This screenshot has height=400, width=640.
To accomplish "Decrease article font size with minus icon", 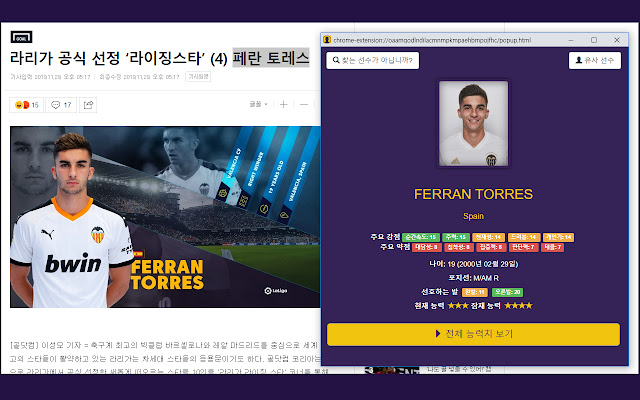I will pos(304,104).
